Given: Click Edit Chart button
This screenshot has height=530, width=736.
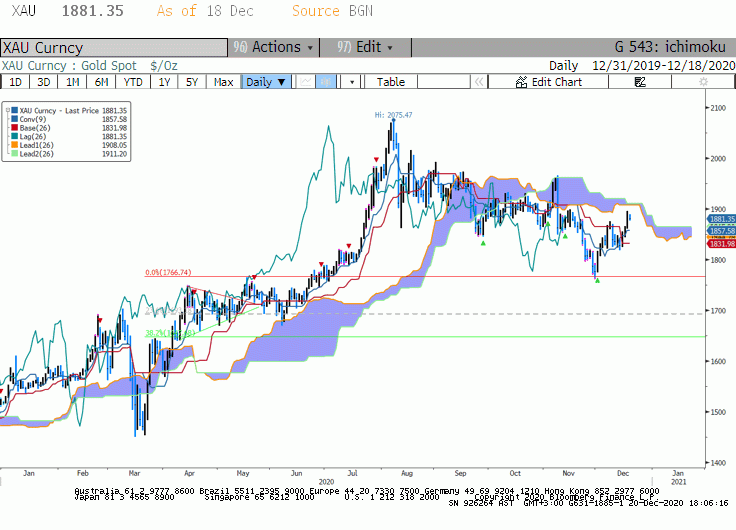Looking at the screenshot, I should pos(548,82).
